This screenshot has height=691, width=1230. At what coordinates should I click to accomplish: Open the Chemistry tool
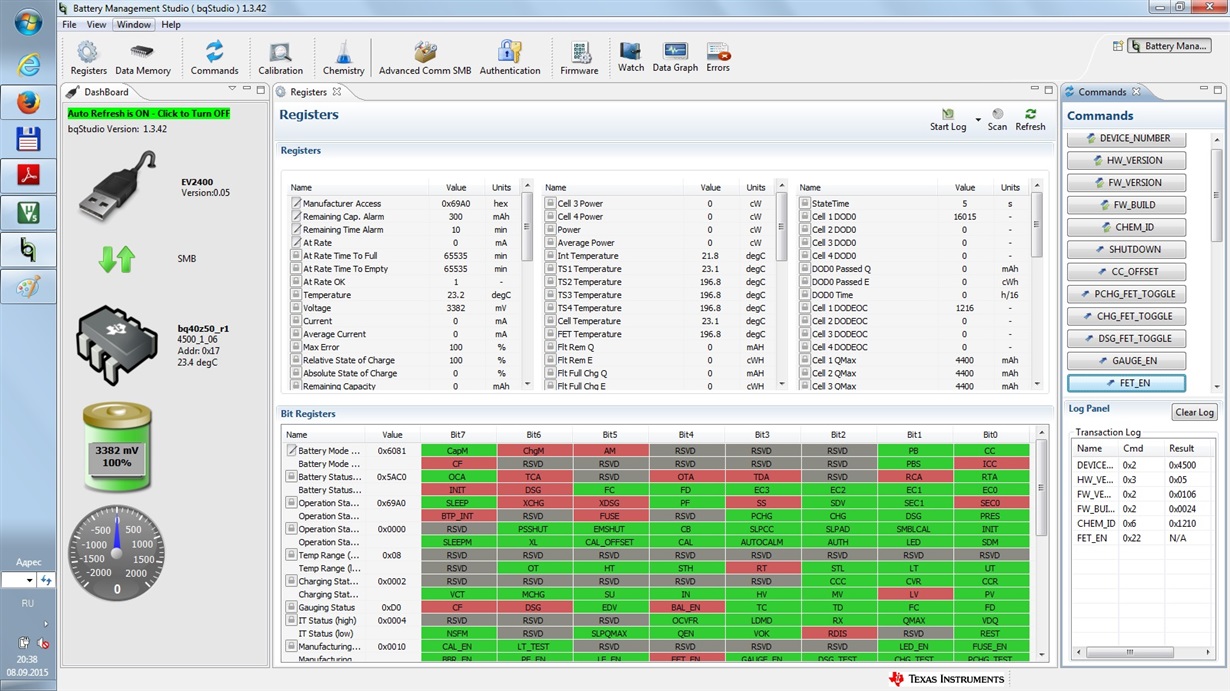(343, 58)
